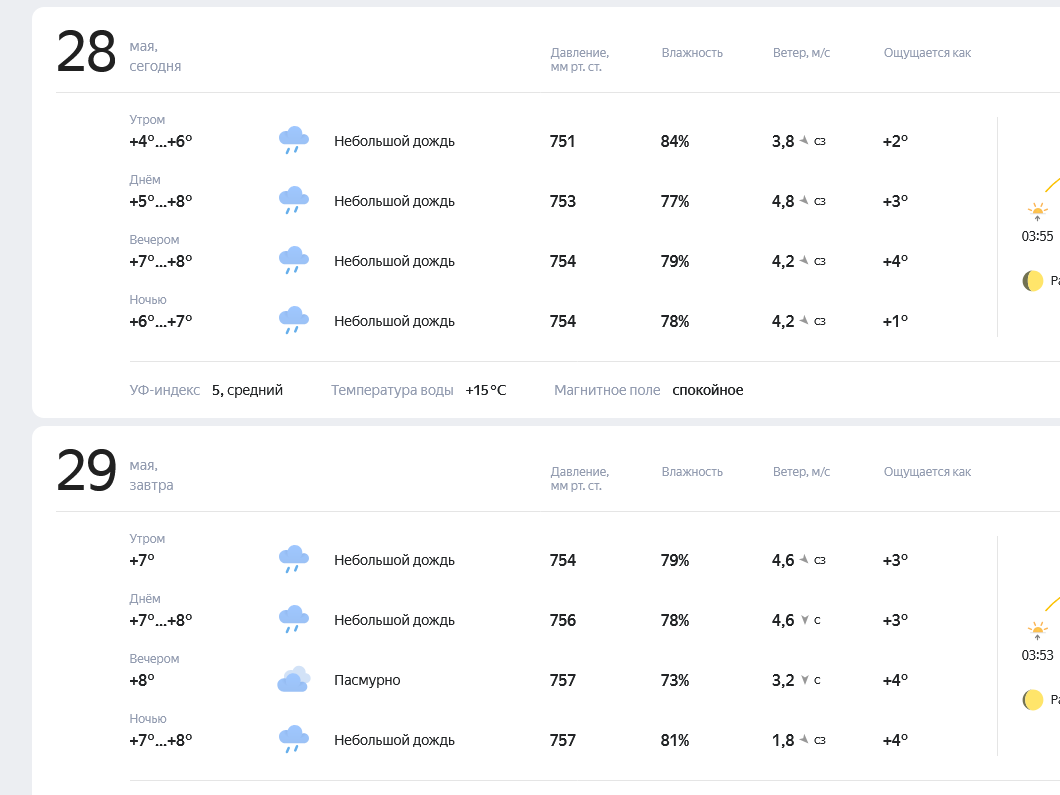Click the sunrise time 03:55
The image size is (1060, 795).
(1037, 237)
